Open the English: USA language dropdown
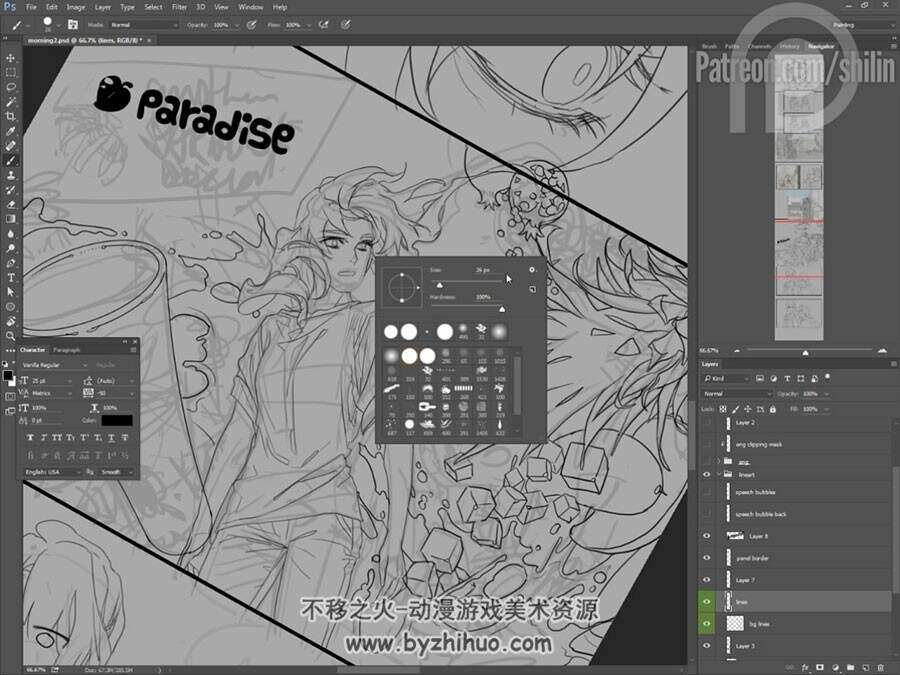 52,472
